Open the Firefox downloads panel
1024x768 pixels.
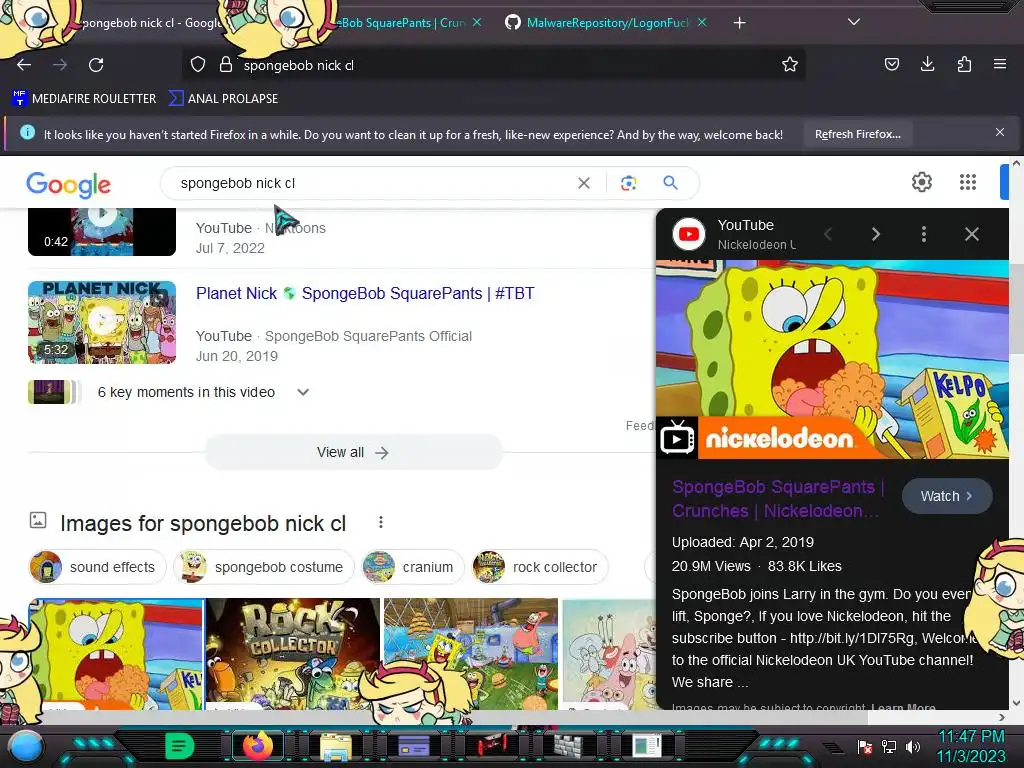point(927,64)
